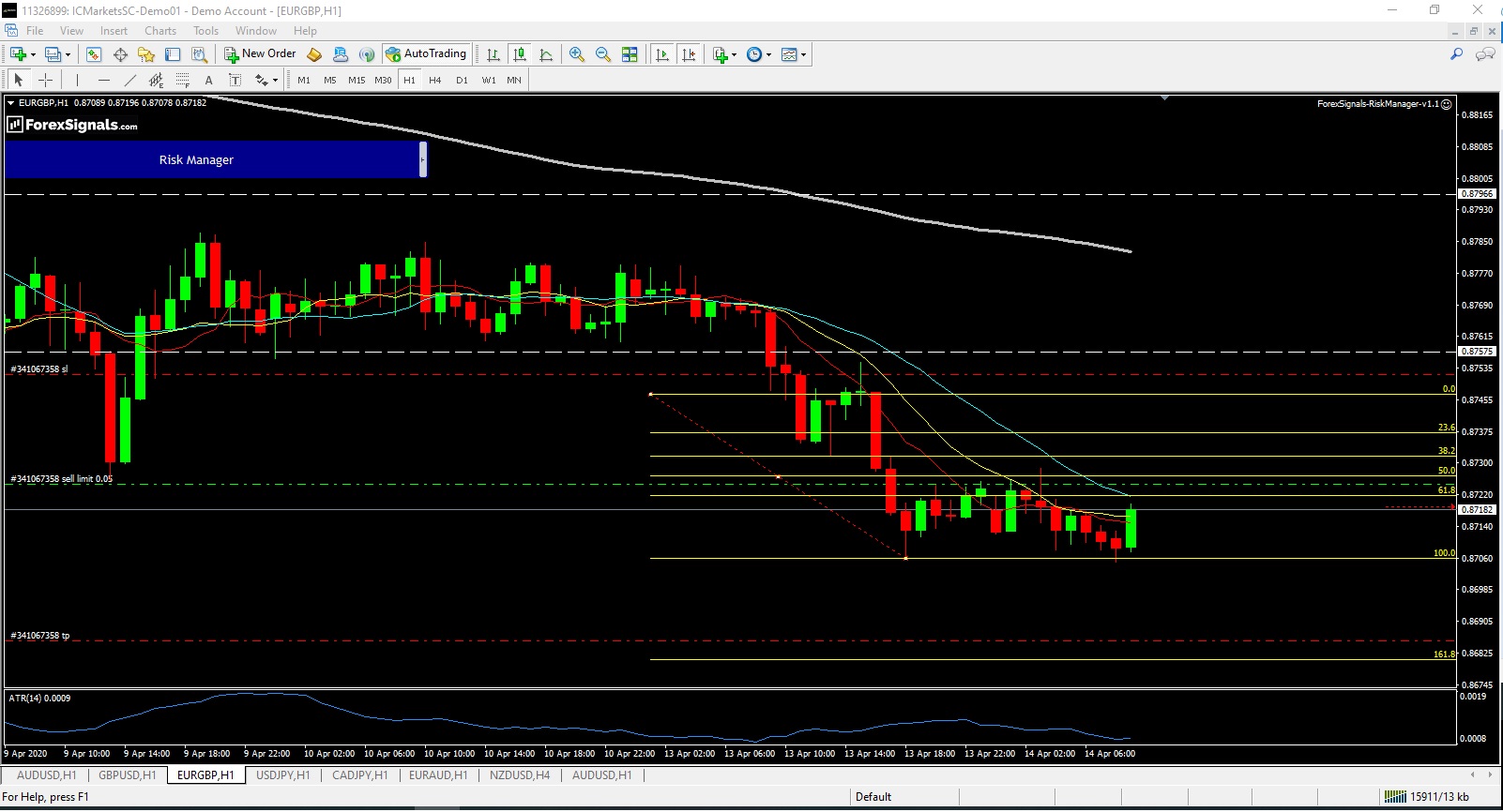Viewport: 1503px width, 812px height.
Task: Select the D1 timeframe
Action: pos(462,80)
